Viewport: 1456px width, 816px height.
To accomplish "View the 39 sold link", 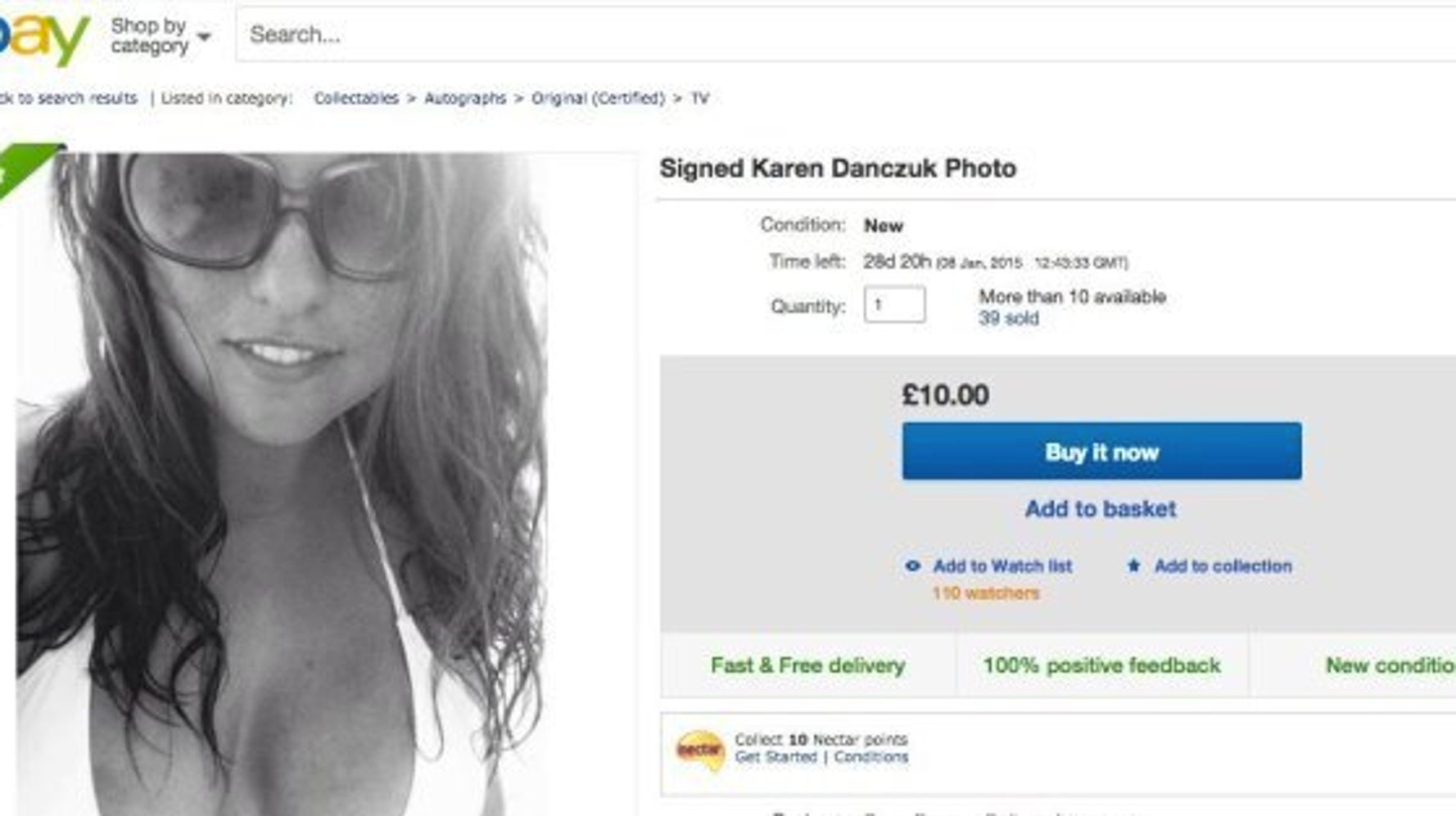I will [x=1008, y=318].
